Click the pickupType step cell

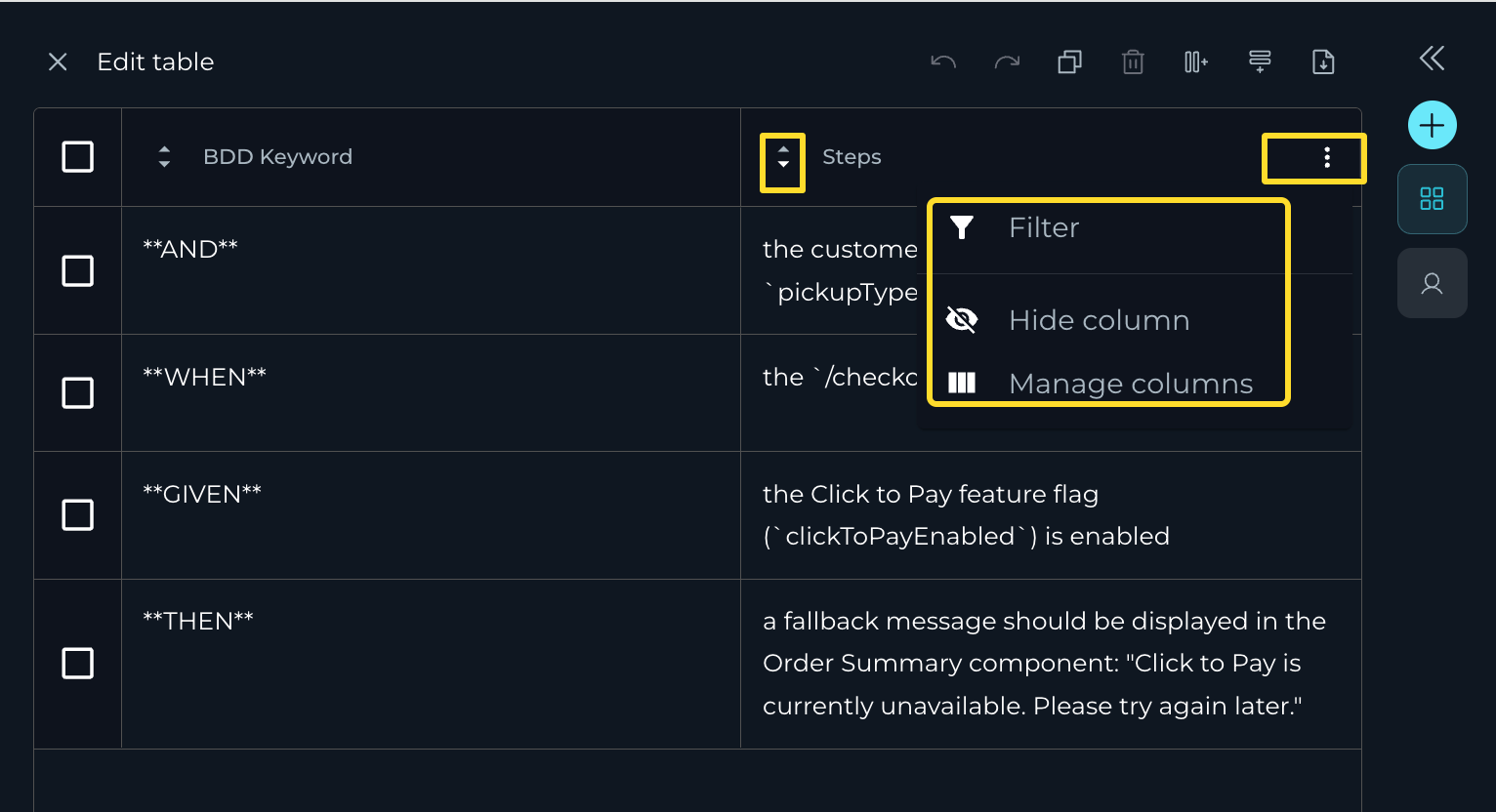[x=830, y=270]
